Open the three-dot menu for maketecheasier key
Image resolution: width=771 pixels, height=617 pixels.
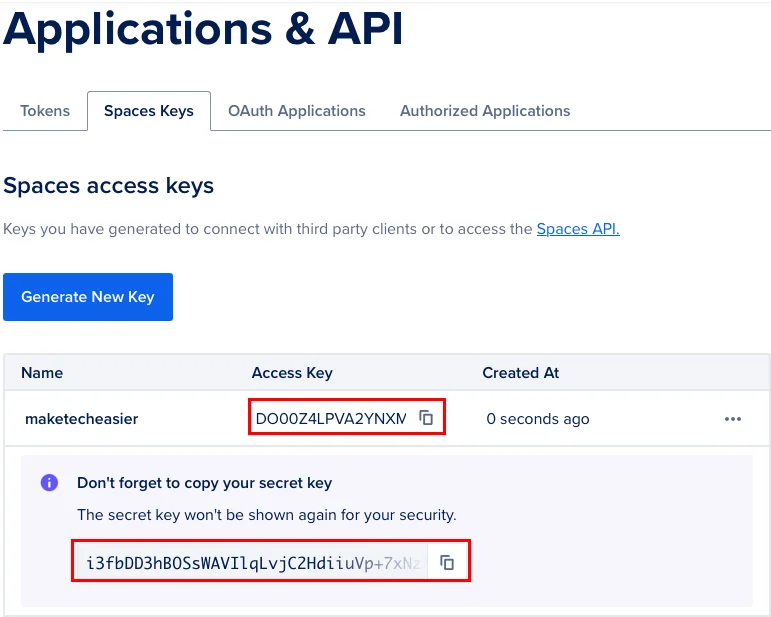pos(733,419)
